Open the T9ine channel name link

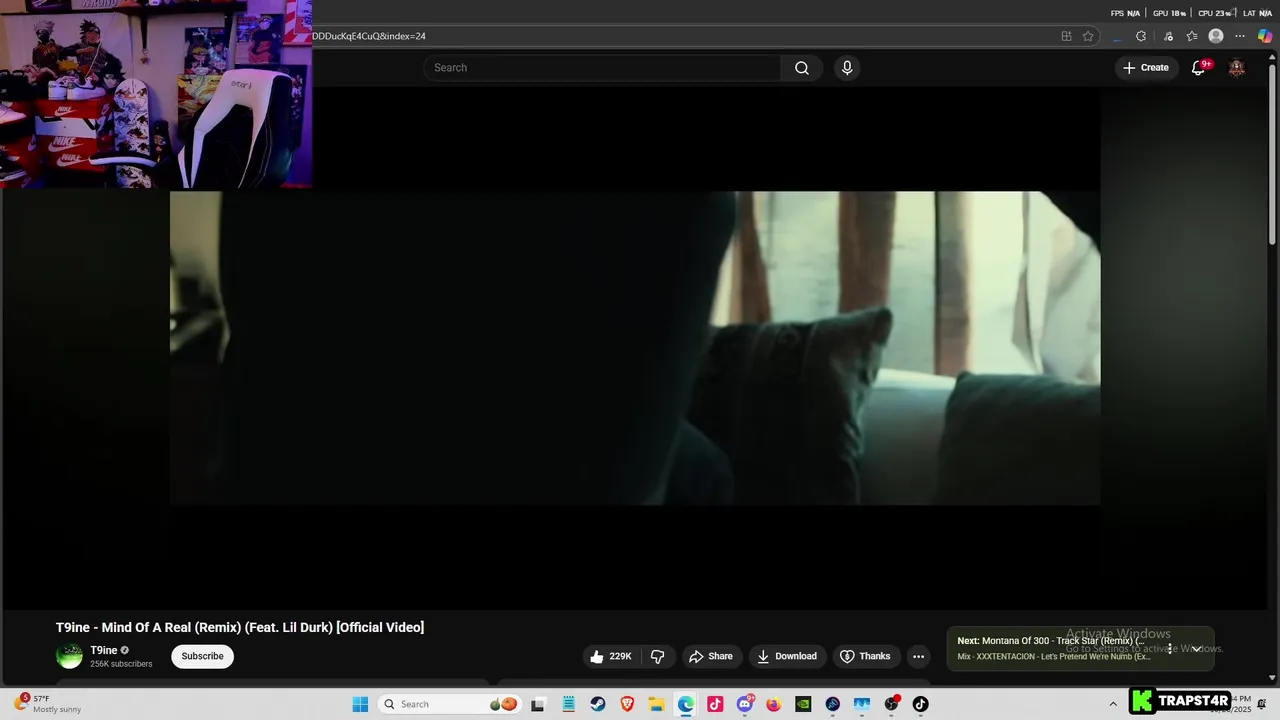click(104, 650)
